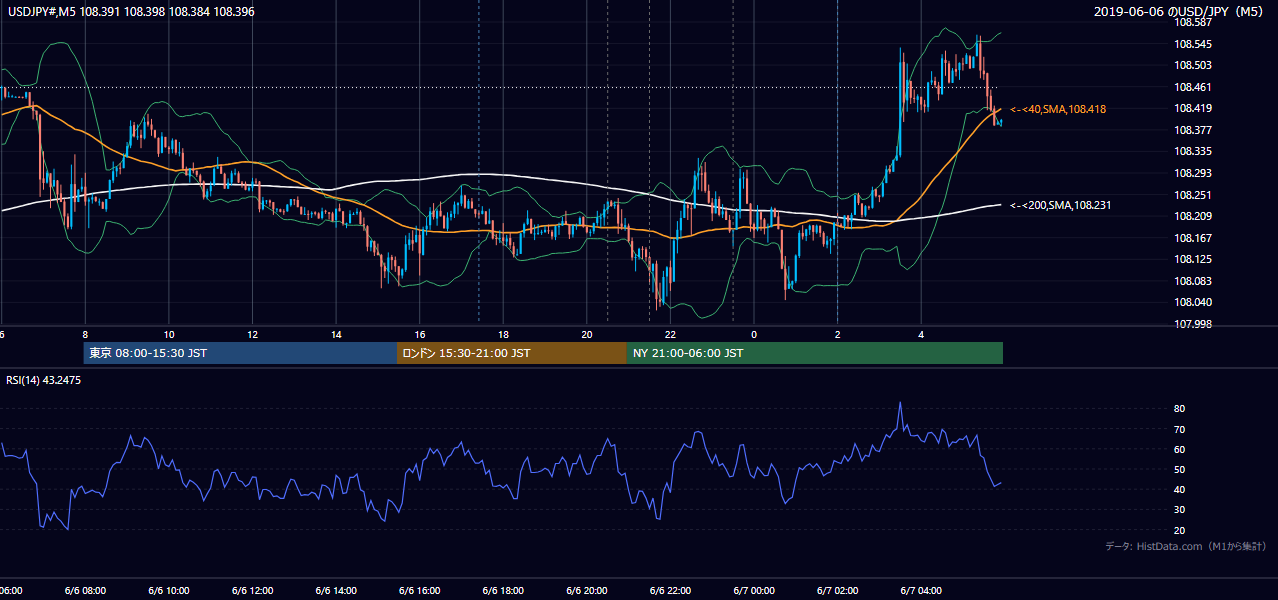Click the 6/6 16:00 date label
This screenshot has width=1278, height=600.
[420, 591]
